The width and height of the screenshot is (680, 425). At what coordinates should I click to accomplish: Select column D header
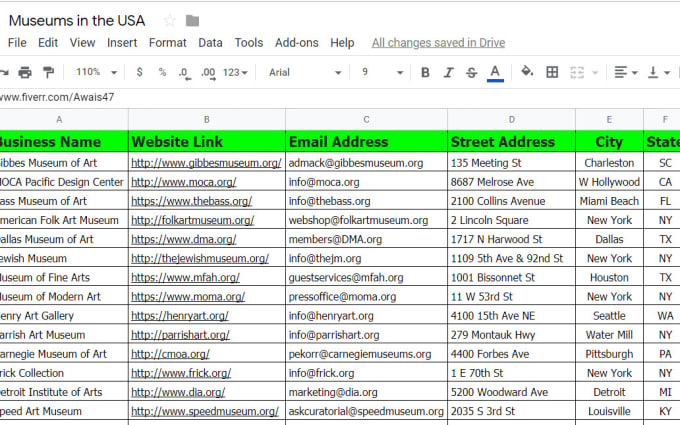pyautogui.click(x=512, y=120)
